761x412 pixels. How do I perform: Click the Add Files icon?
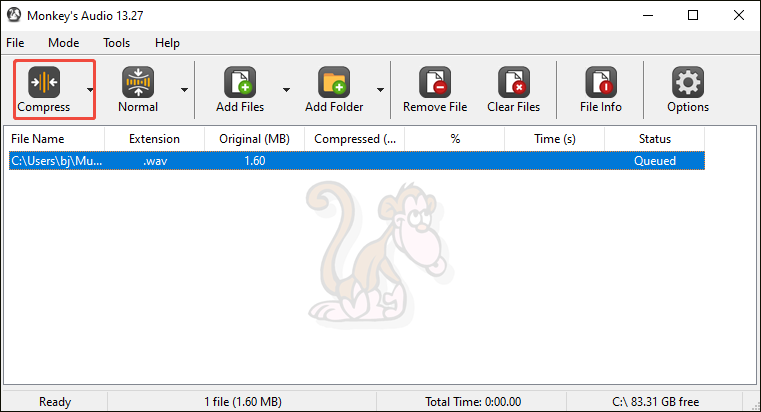(240, 82)
